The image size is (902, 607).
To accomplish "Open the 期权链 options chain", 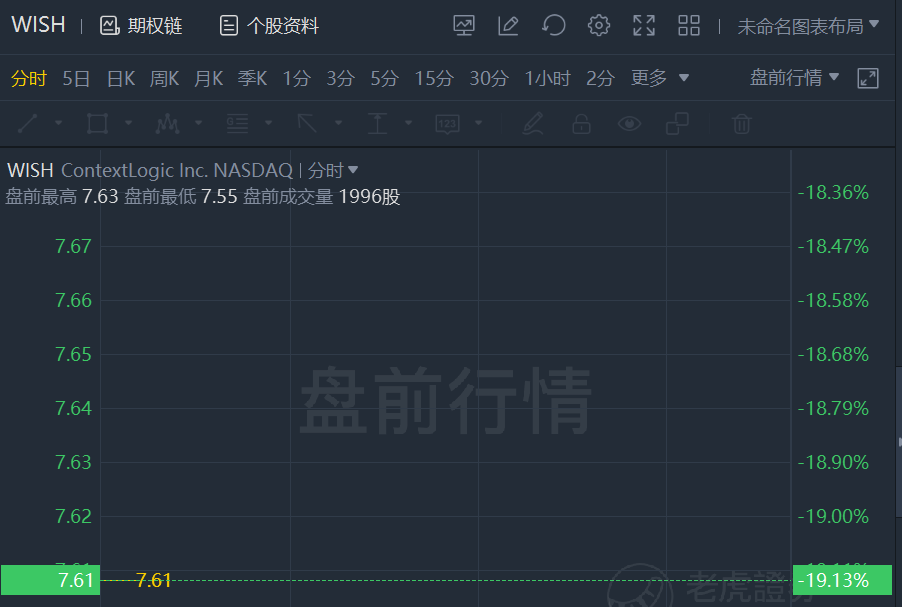I will pyautogui.click(x=141, y=26).
